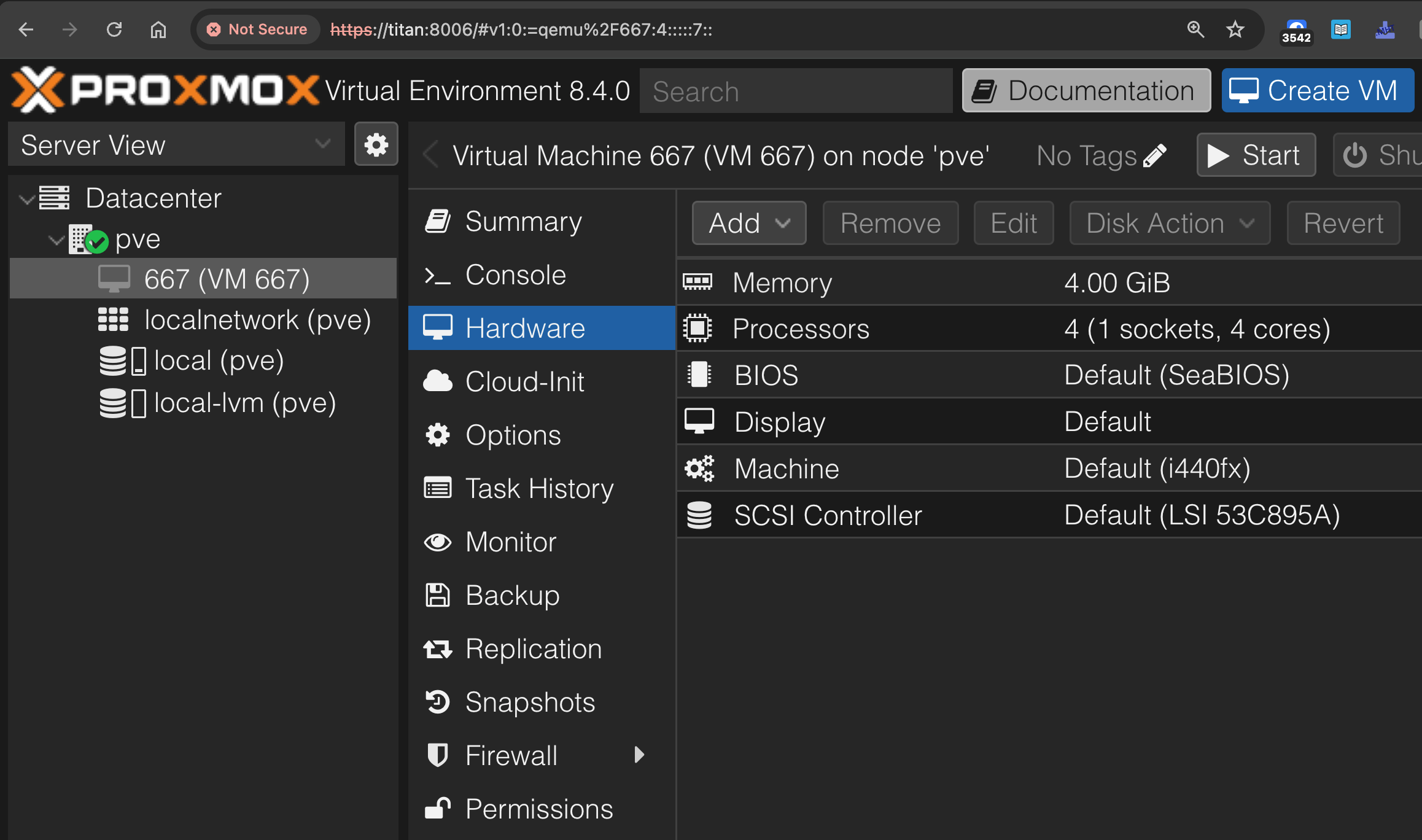
Task: Expand the Firewall submenu arrow
Action: click(639, 755)
